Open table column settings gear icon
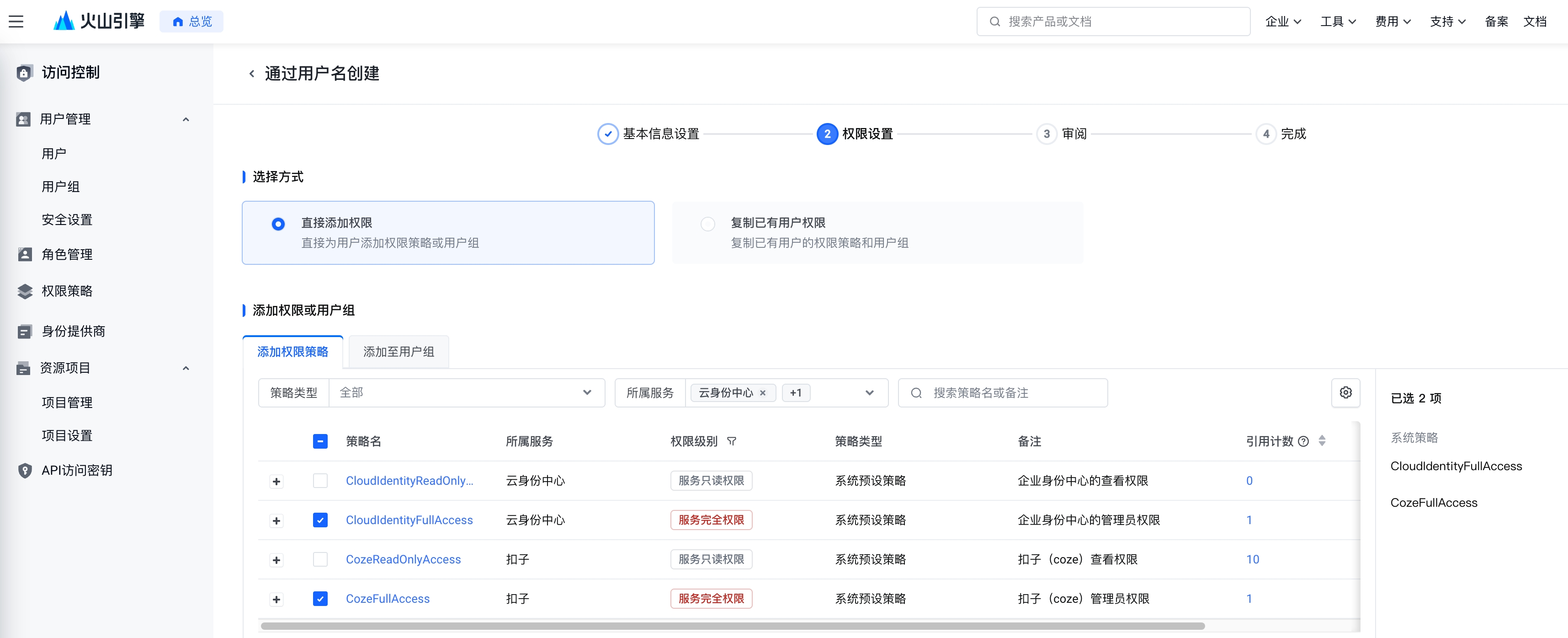1568x638 pixels. (x=1345, y=392)
